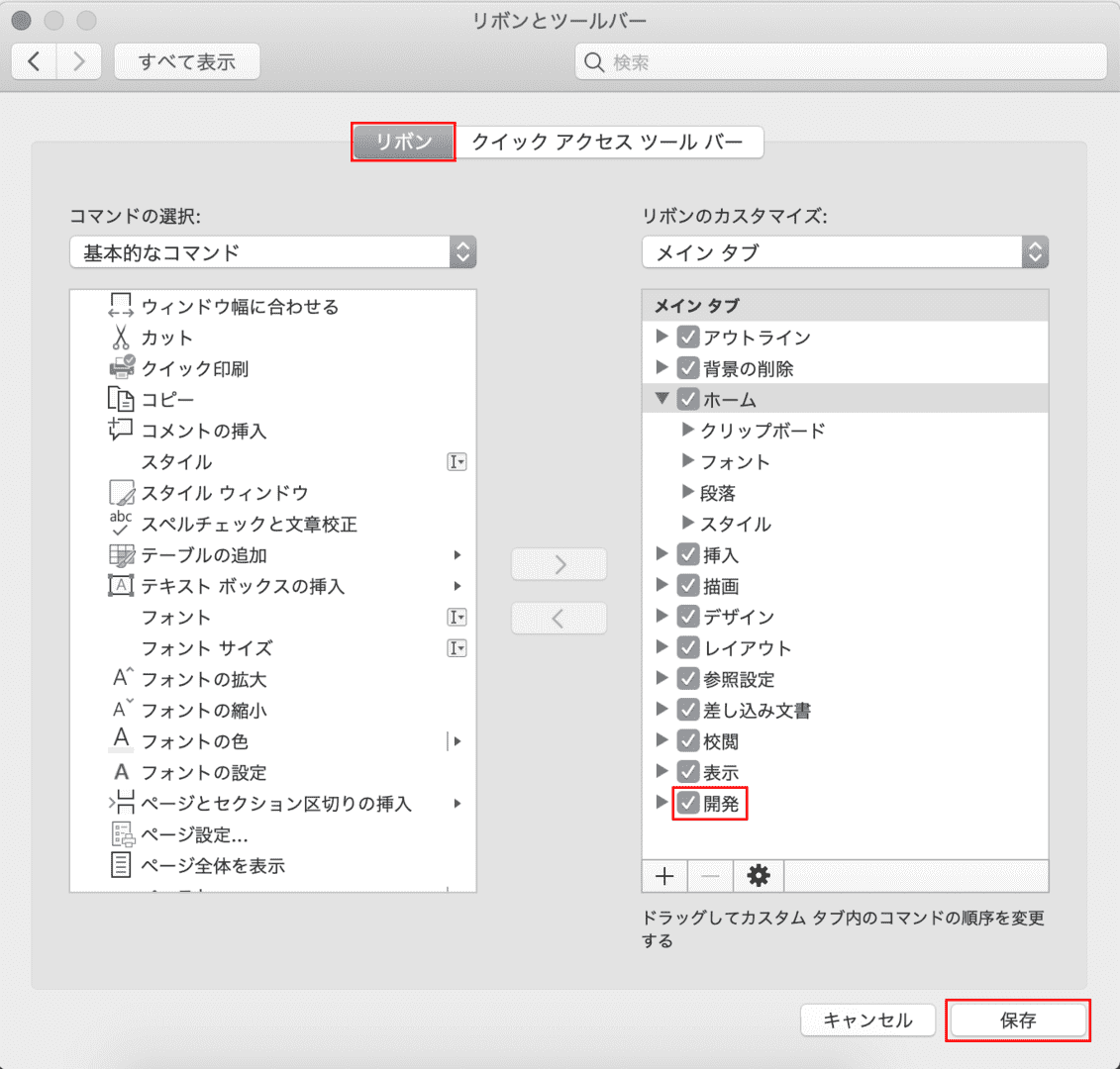
Task: Toggle the ホーム tab checkbox
Action: click(x=688, y=399)
